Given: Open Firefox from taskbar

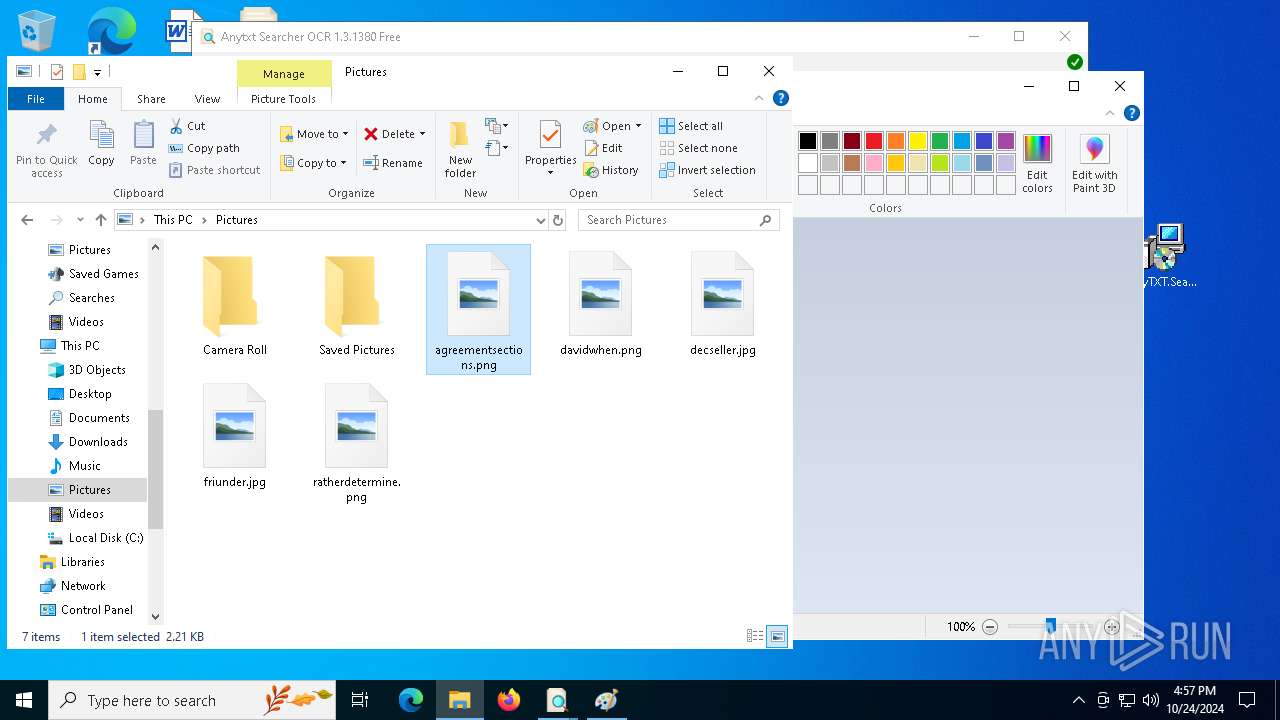Looking at the screenshot, I should click(x=509, y=700).
